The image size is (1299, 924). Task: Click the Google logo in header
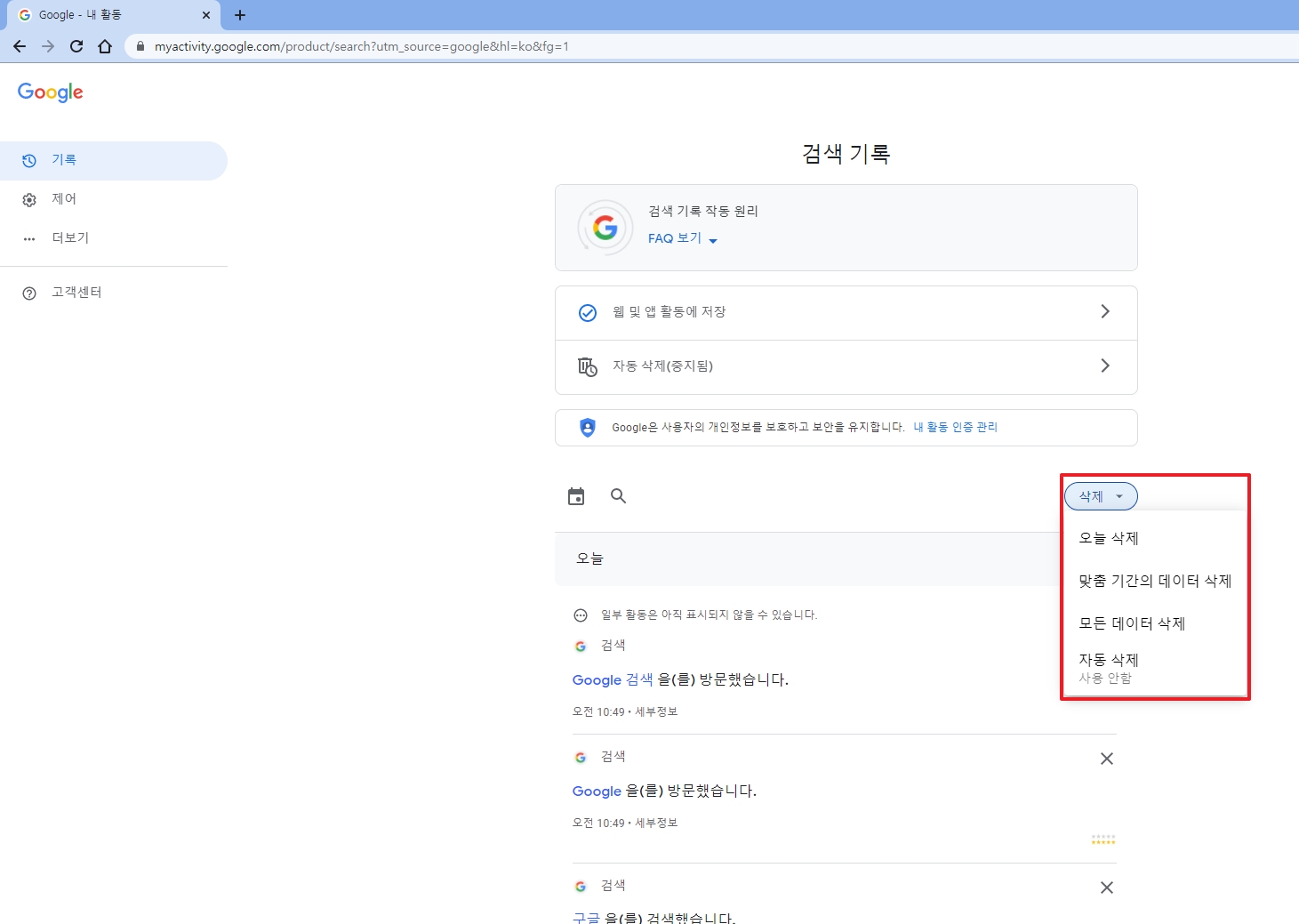[51, 92]
